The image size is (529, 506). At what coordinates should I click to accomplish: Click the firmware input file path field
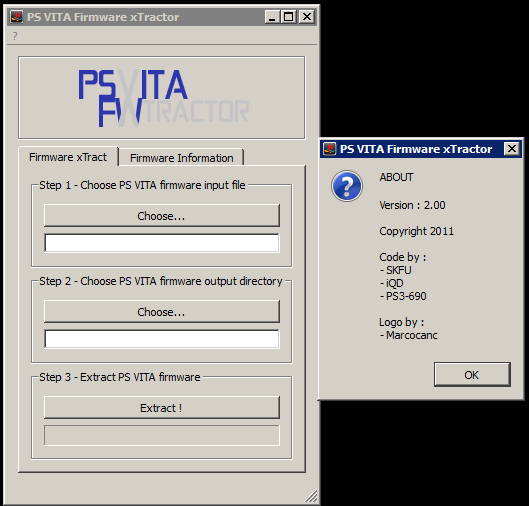coord(162,243)
